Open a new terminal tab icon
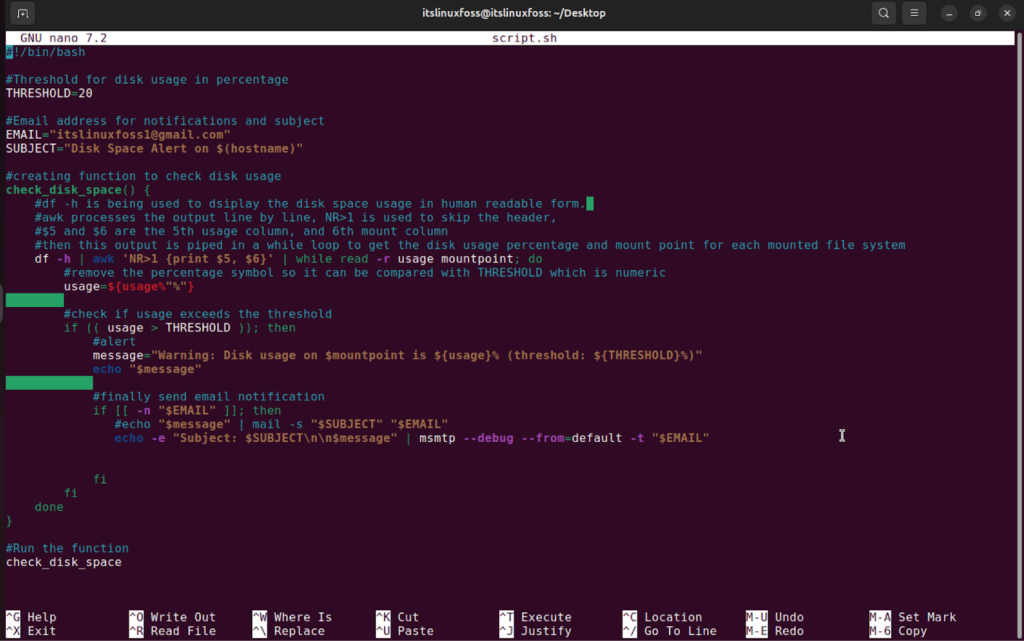The height and width of the screenshot is (641, 1024). point(22,13)
